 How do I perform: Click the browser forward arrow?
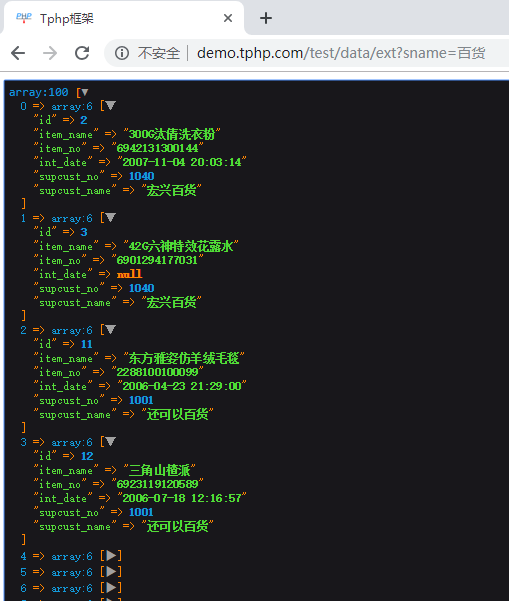click(50, 53)
